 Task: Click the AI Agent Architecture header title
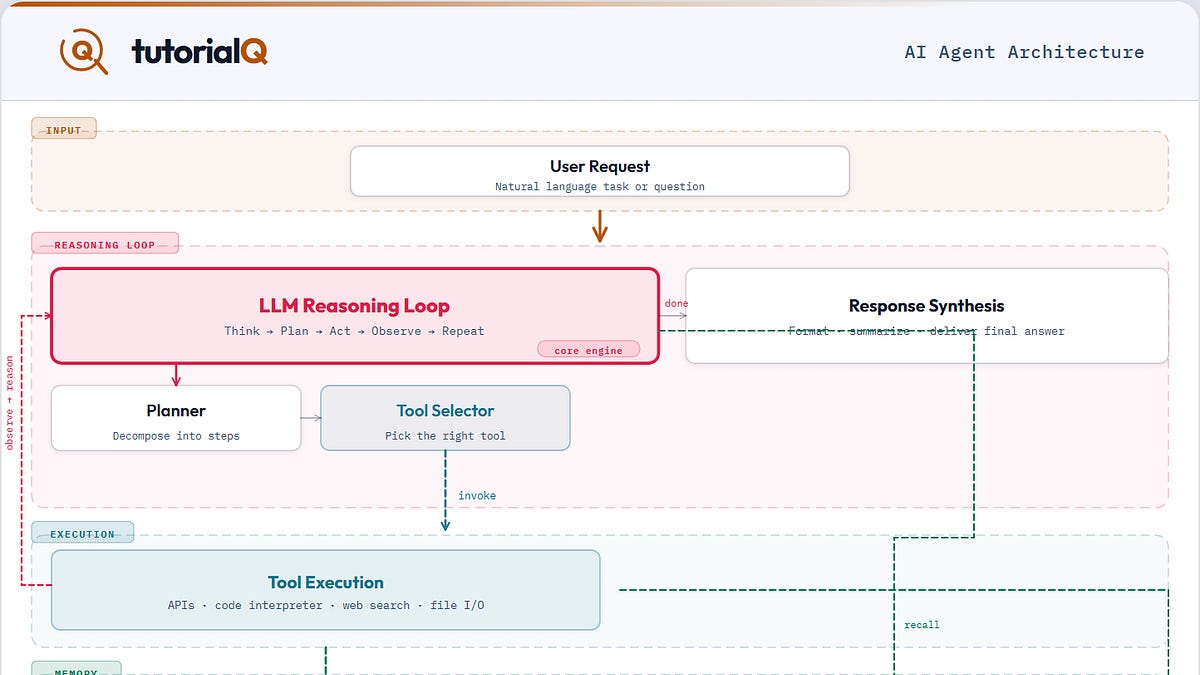pos(1024,52)
